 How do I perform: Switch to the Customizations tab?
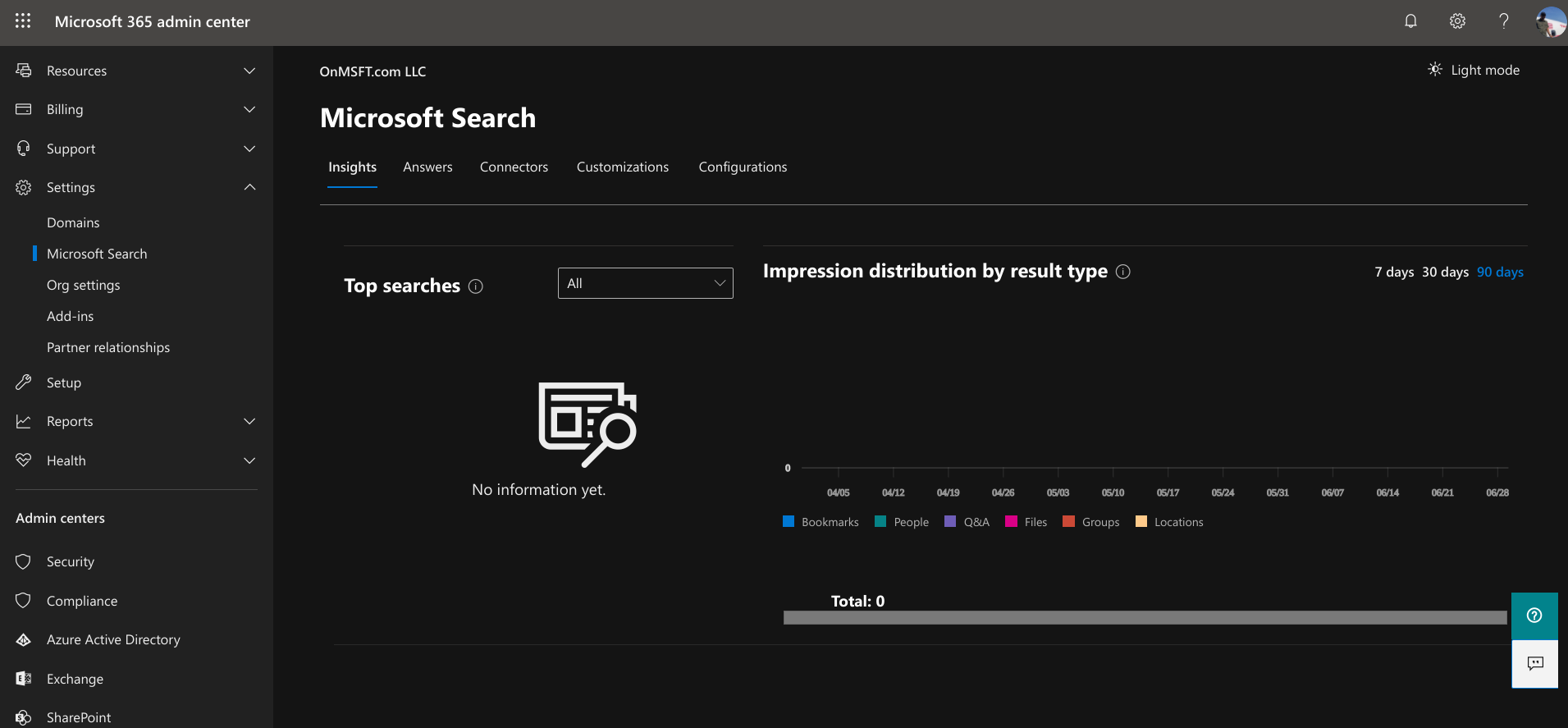click(622, 167)
